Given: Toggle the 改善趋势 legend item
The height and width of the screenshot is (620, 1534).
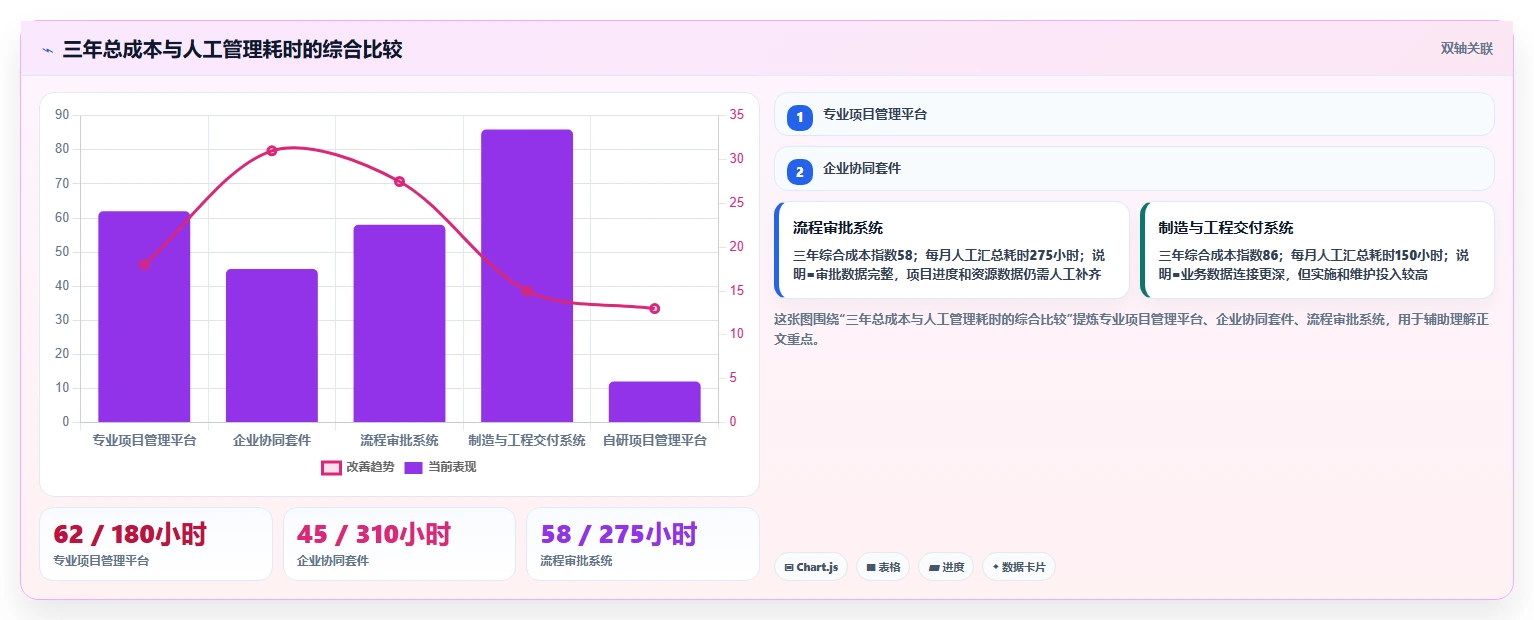Looking at the screenshot, I should 358,467.
